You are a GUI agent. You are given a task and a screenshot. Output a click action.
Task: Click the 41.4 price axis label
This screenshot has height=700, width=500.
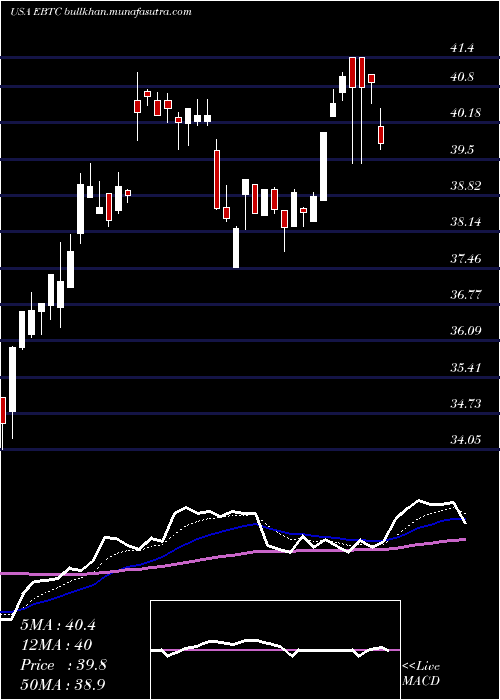click(463, 48)
